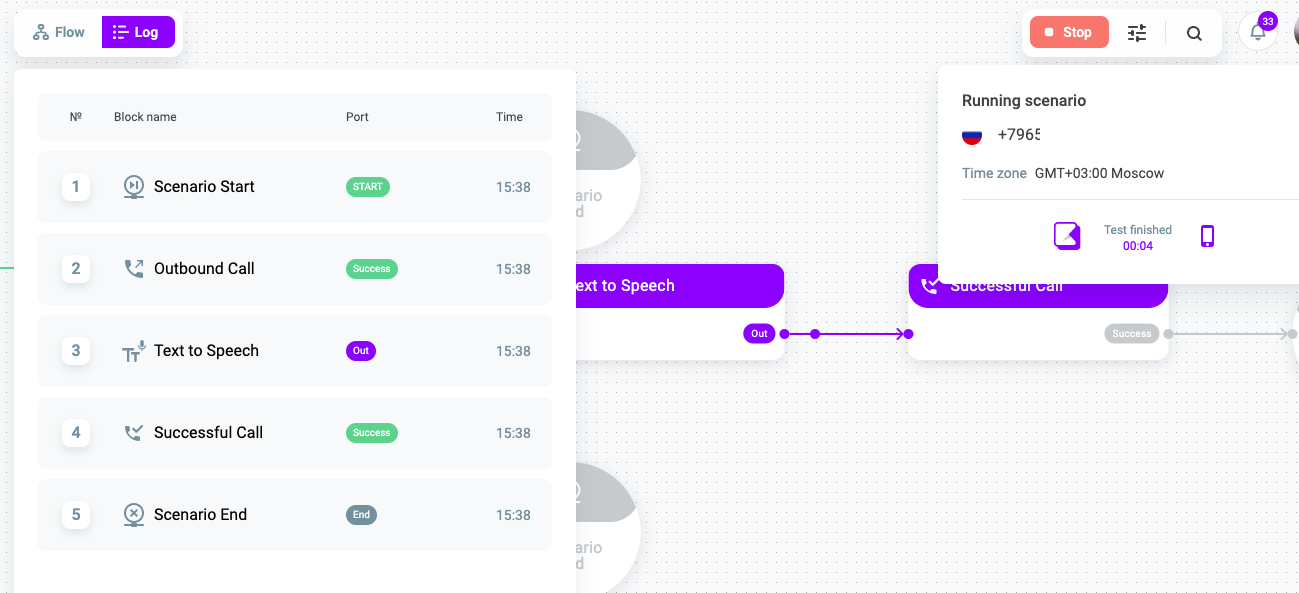
Task: Click the grey Success port on canvas node
Action: pyautogui.click(x=1132, y=334)
